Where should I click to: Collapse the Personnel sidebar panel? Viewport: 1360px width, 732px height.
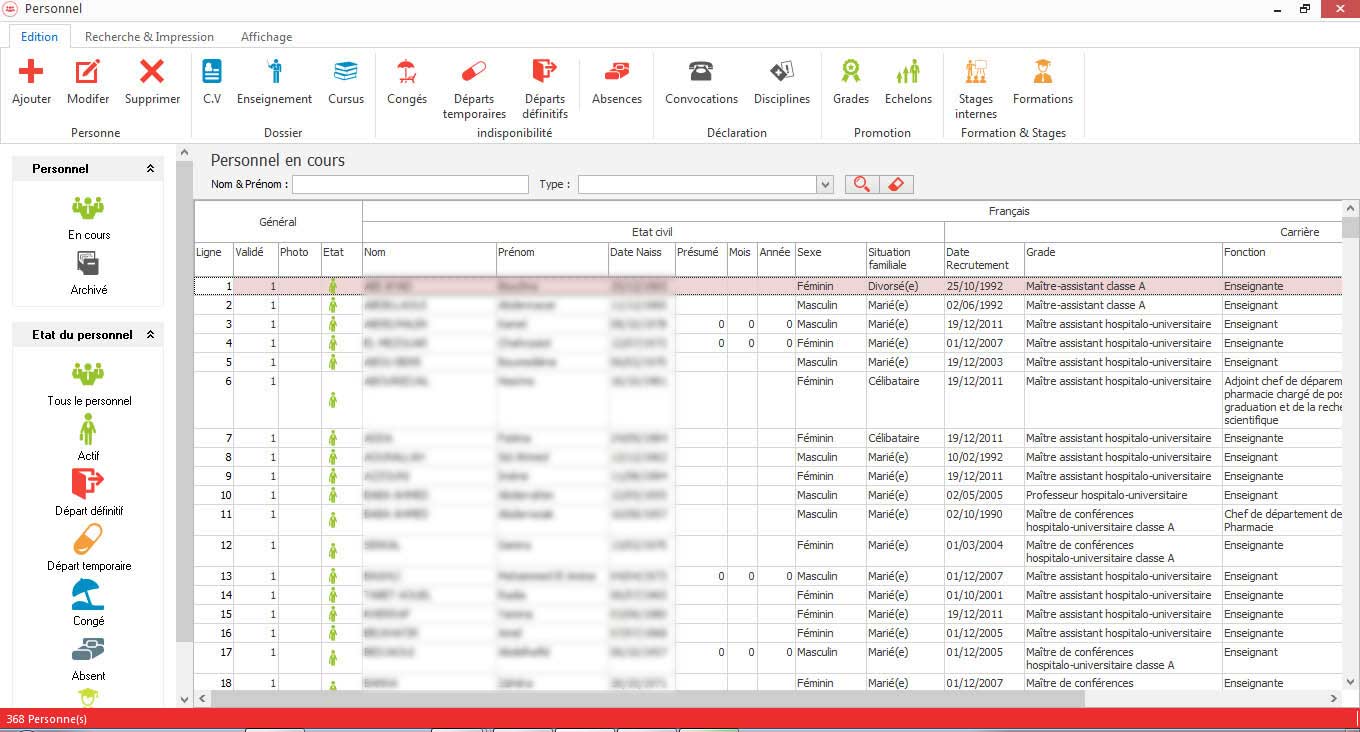(150, 169)
